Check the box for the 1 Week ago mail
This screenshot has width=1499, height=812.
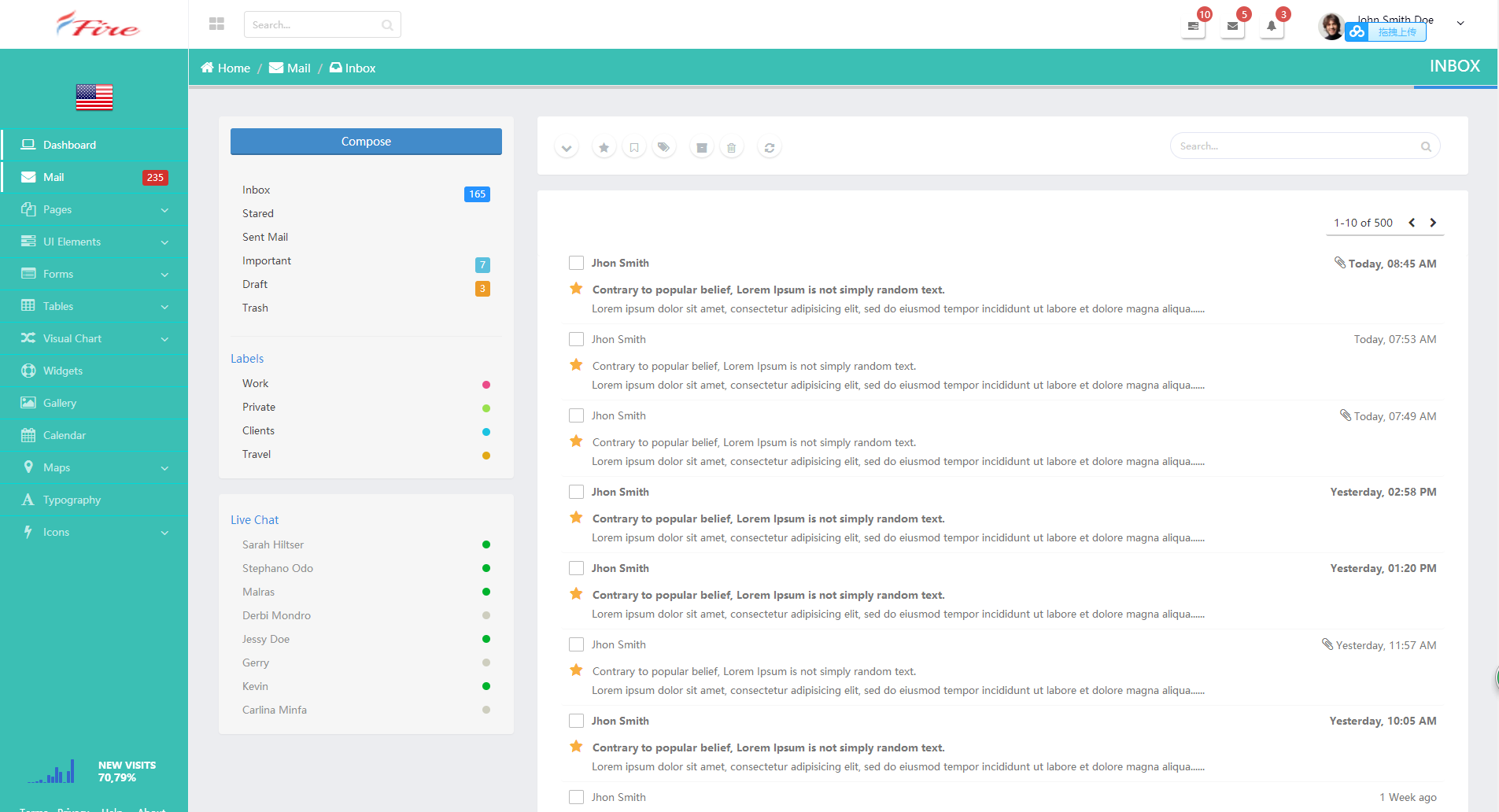[x=576, y=797]
